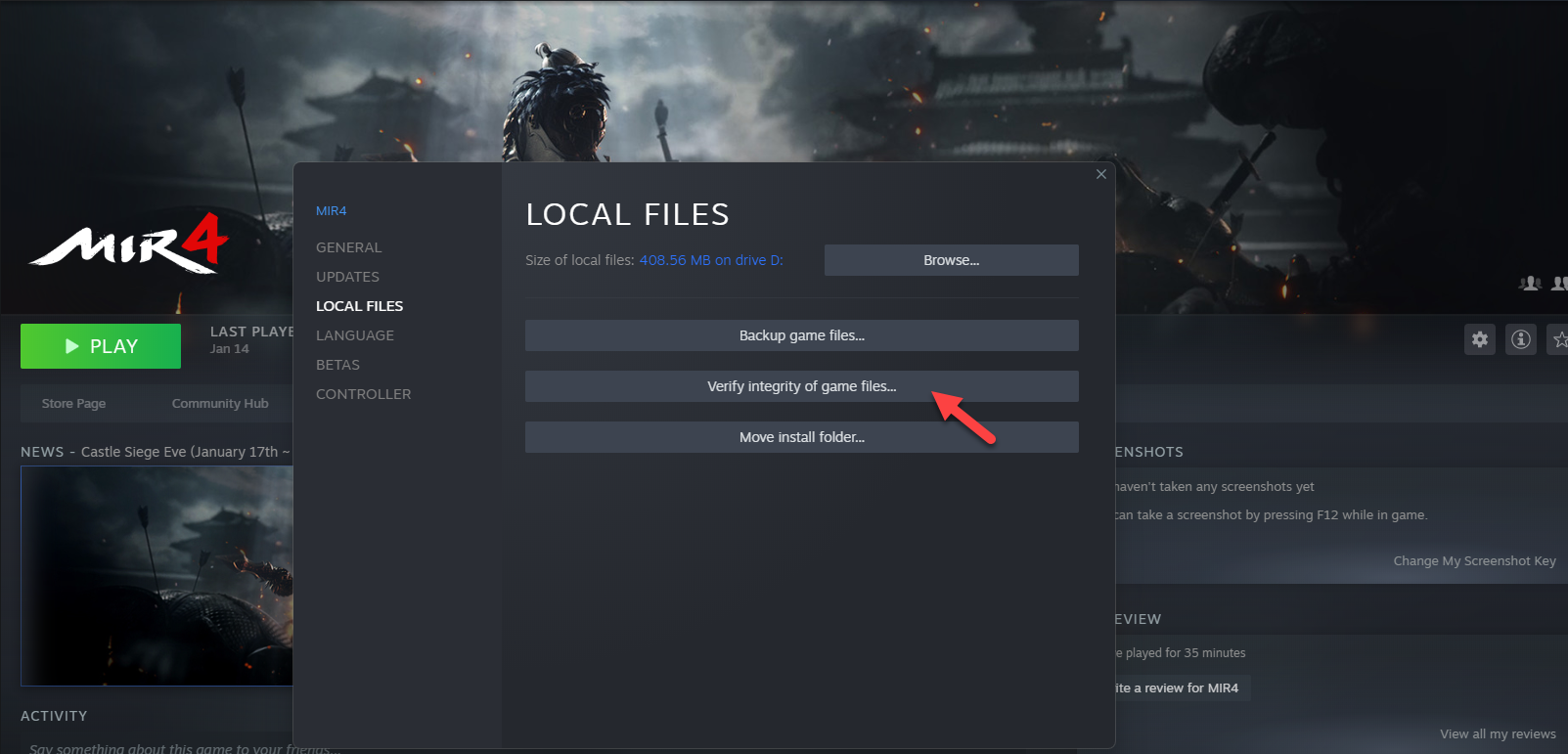
Task: Click Move install folder... button
Action: [x=801, y=437]
